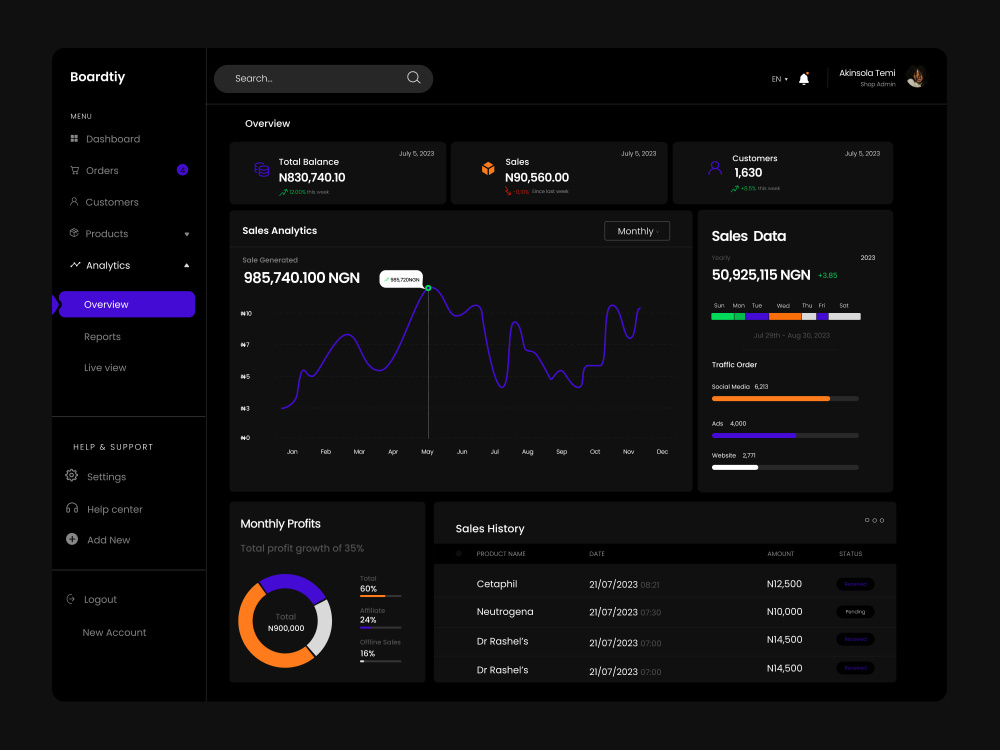This screenshot has height=750, width=1000.
Task: Click the N12,500 amount cell
Action: click(784, 584)
